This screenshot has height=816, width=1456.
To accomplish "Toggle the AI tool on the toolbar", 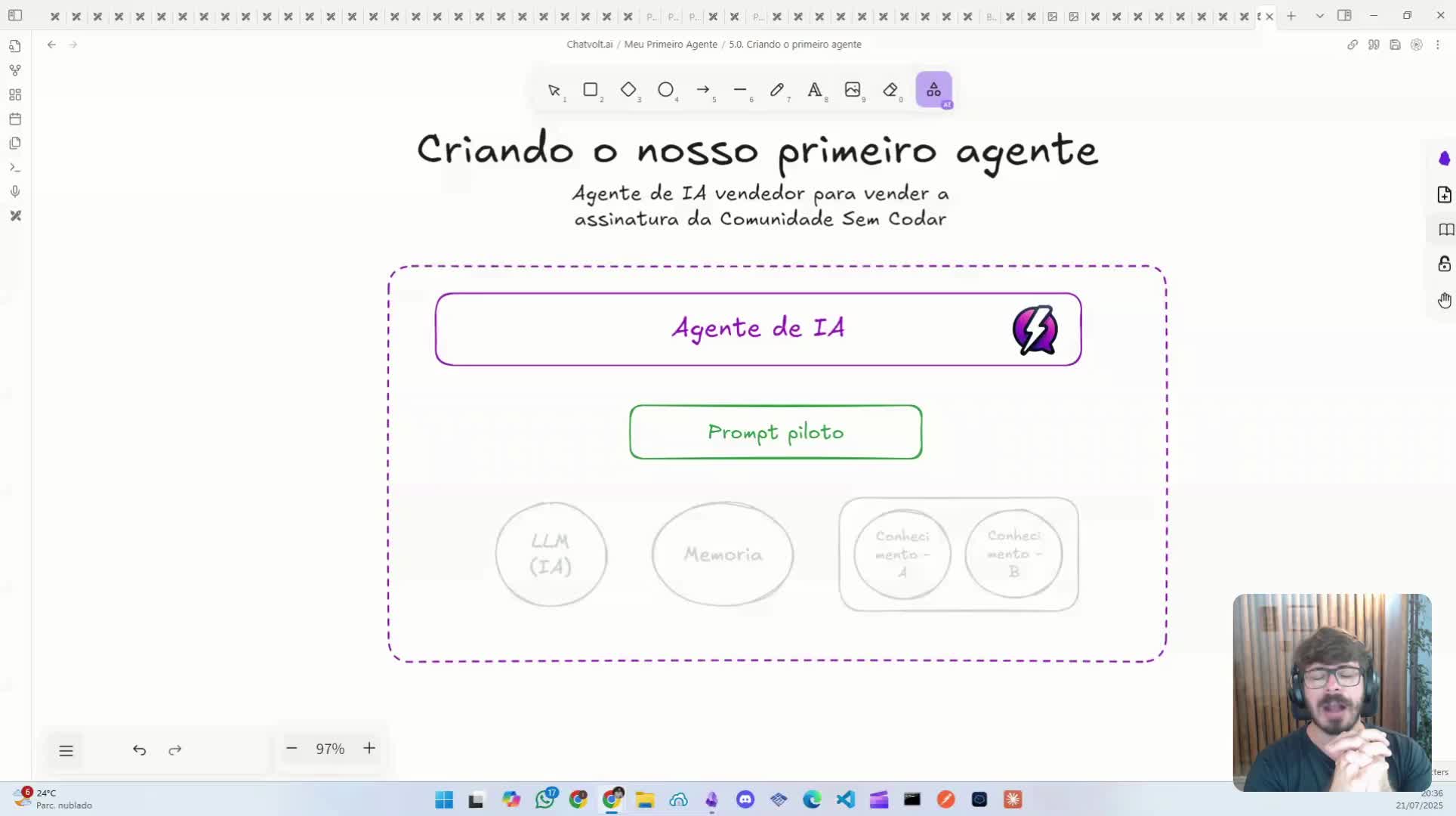I will tap(933, 90).
